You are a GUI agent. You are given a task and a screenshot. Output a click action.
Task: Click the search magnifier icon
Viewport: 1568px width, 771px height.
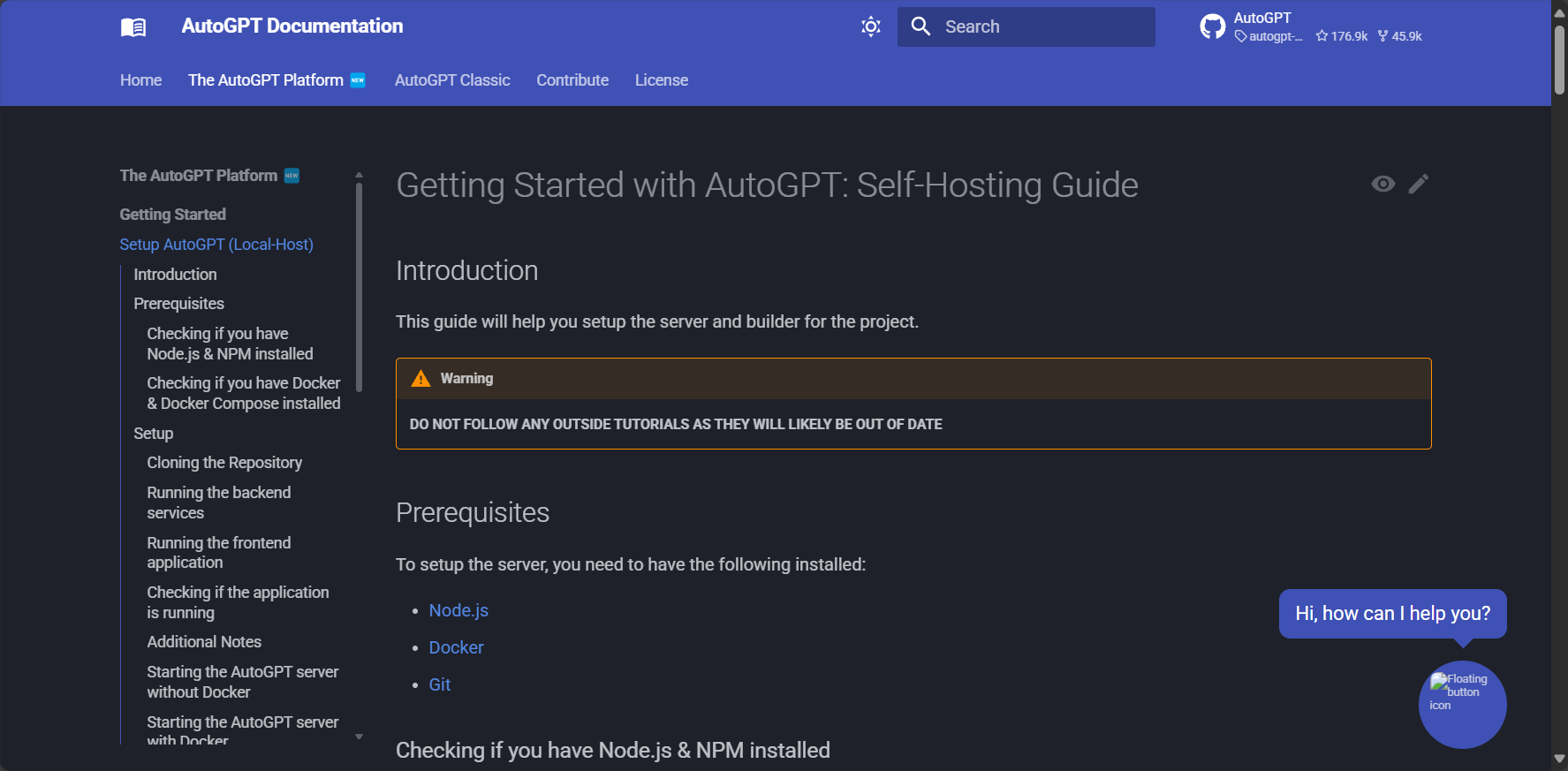[920, 26]
